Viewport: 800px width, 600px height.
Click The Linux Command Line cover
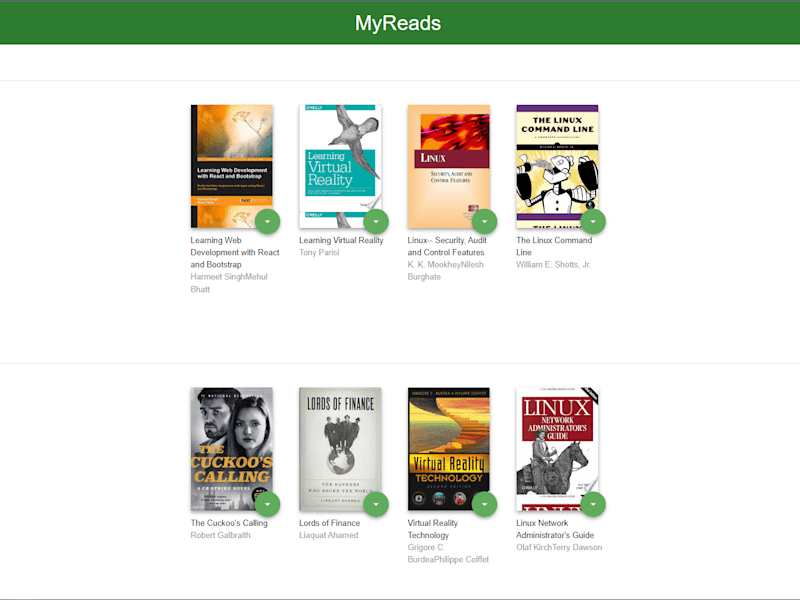pyautogui.click(x=557, y=166)
